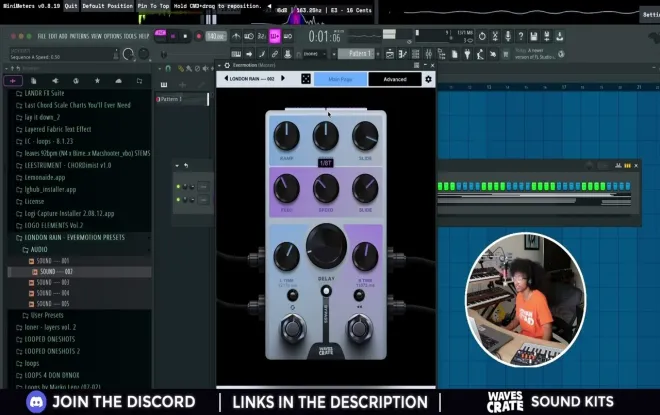Click Pin To Top in MiniMeters
660x415 pixels.
tap(153, 6)
